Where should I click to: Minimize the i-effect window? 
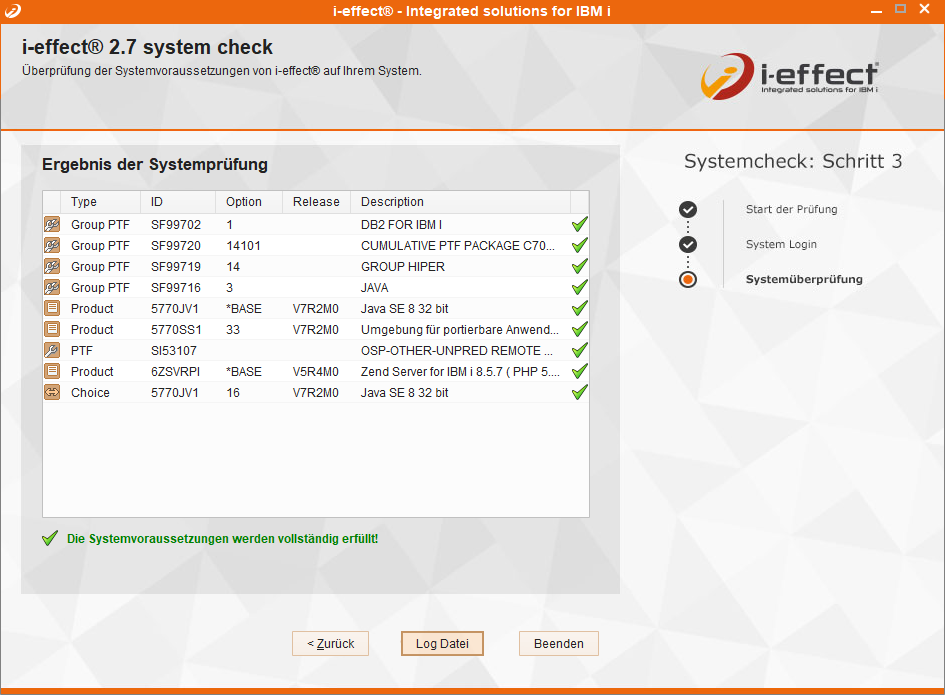coord(876,10)
